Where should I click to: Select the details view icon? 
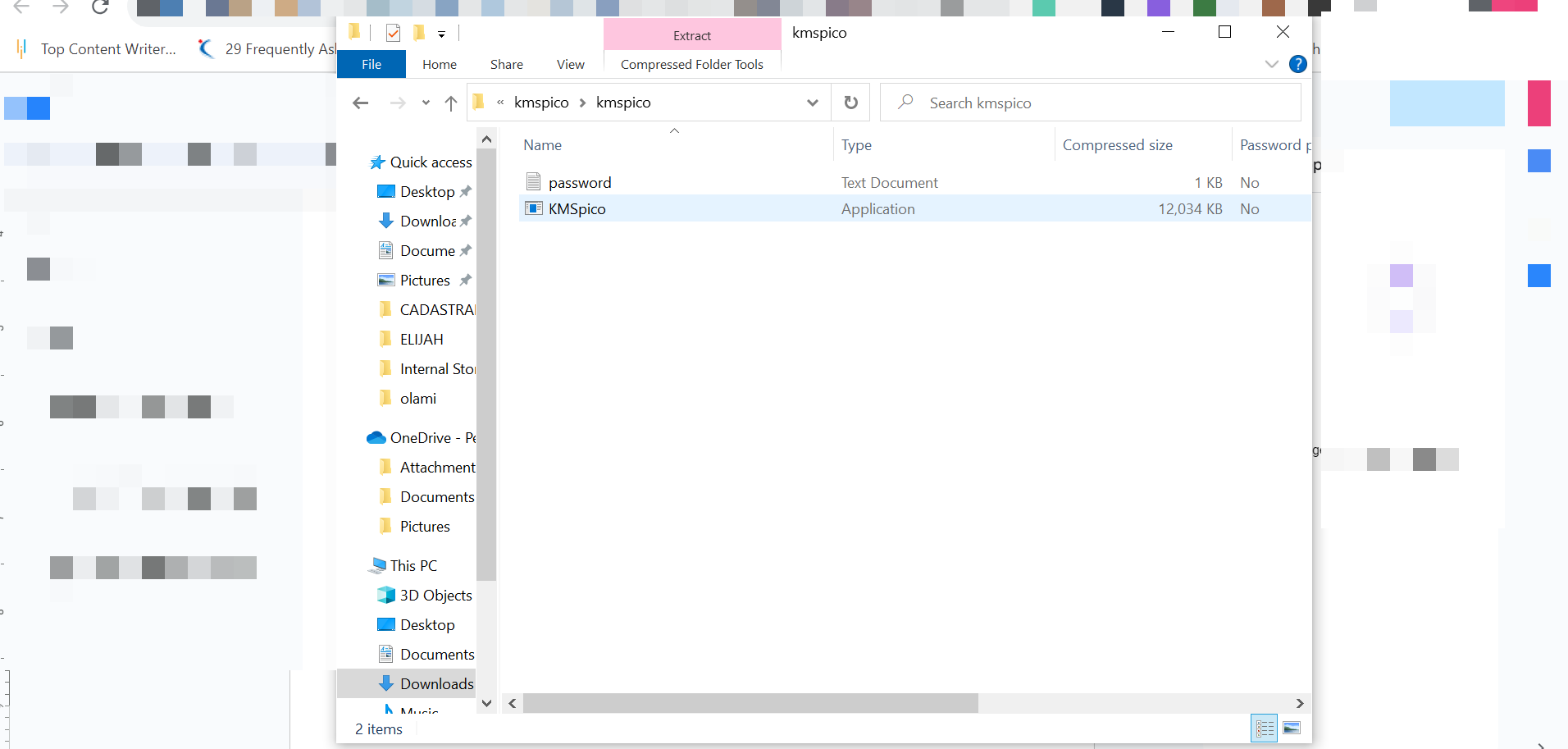click(1265, 728)
